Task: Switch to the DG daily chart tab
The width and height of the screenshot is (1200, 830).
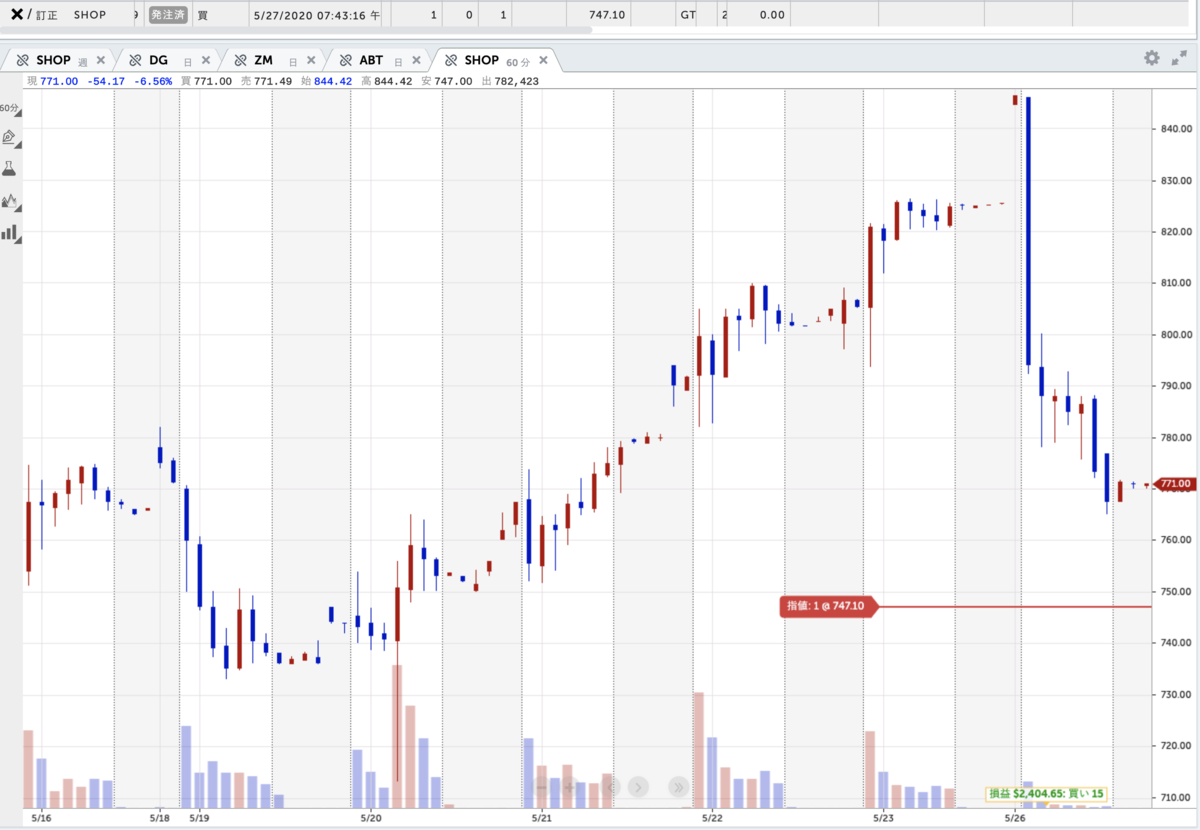Action: pos(168,60)
